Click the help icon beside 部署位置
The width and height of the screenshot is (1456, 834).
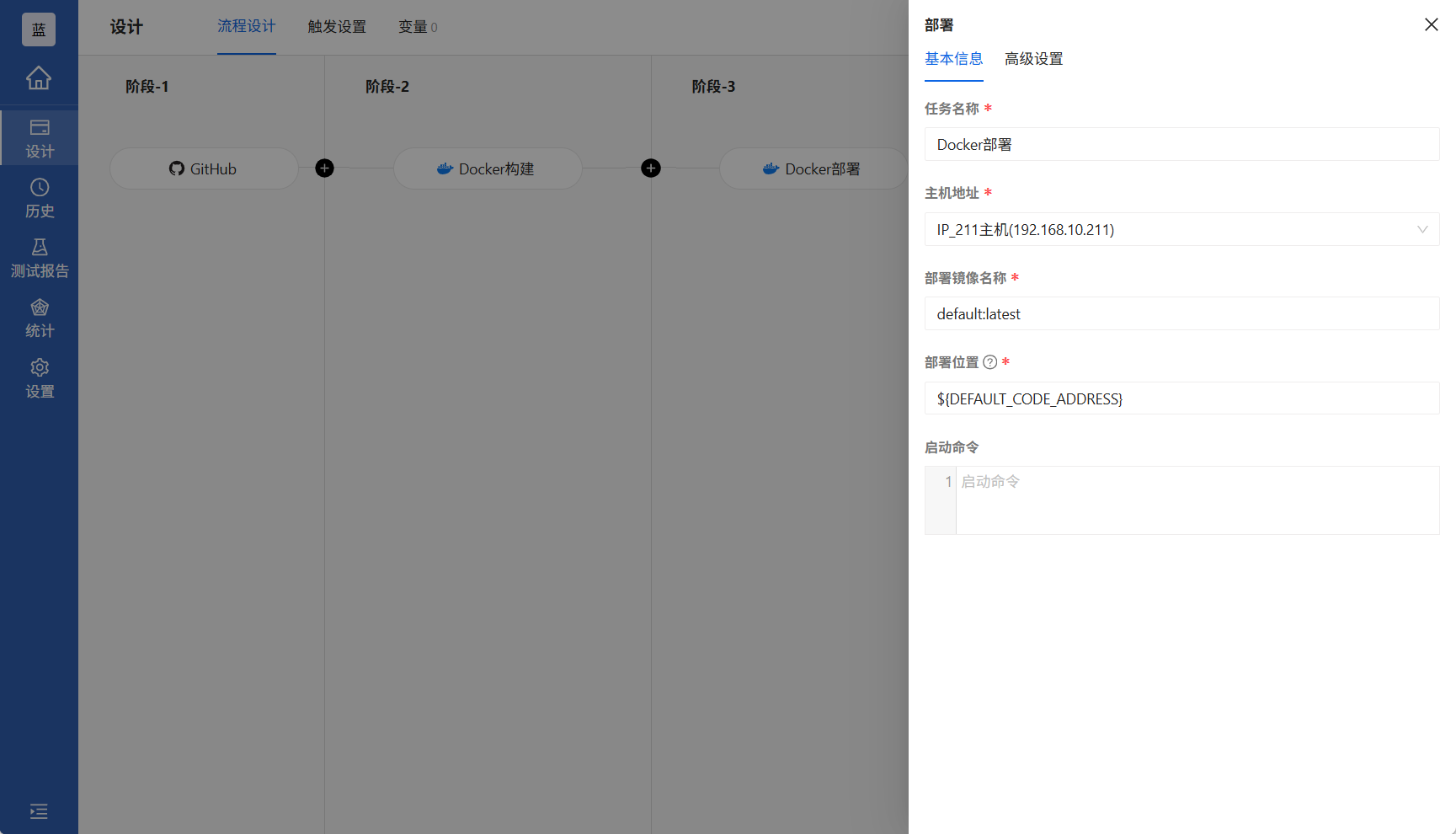coord(990,362)
